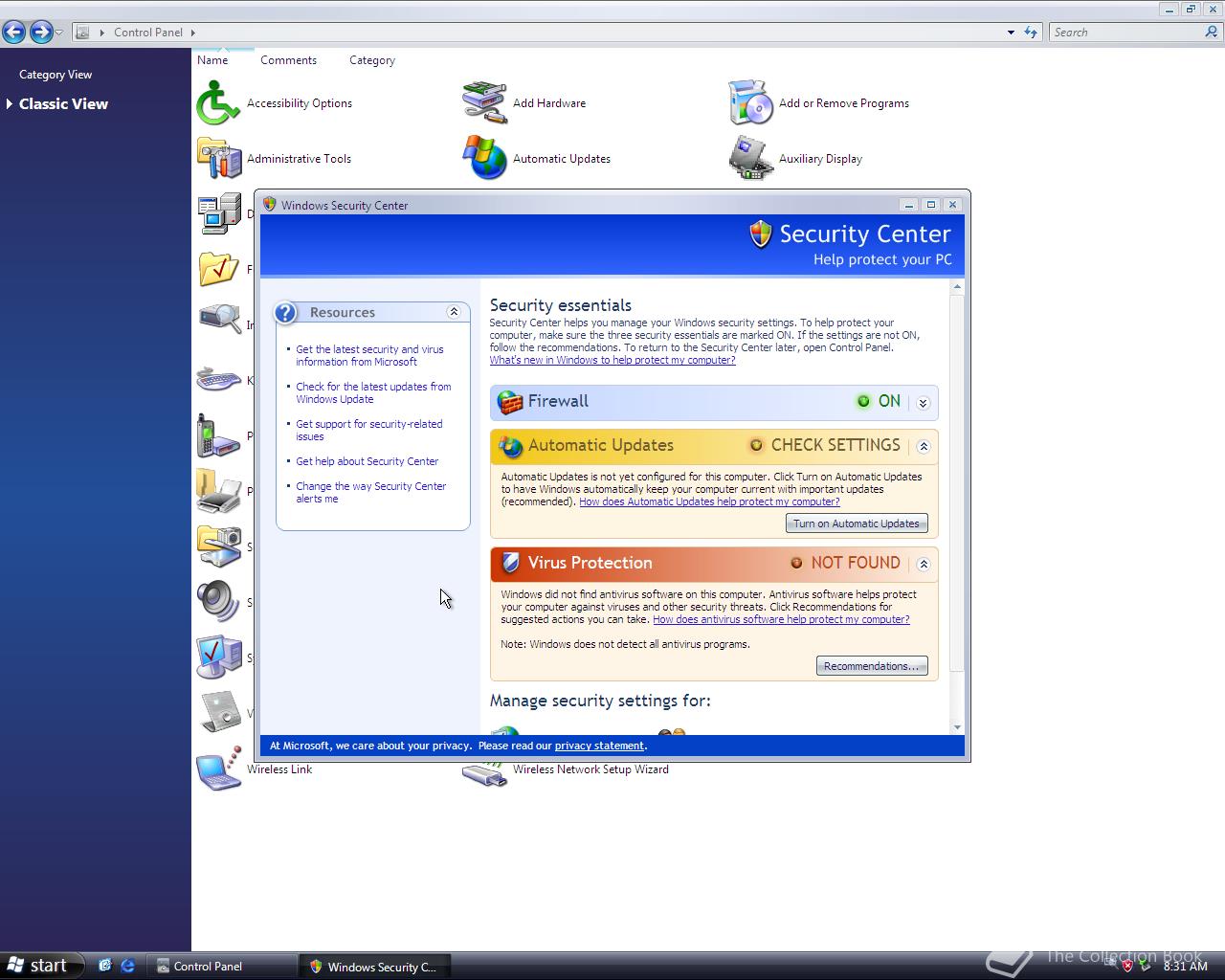The image size is (1225, 980).
Task: Open How does antivirus software help link
Action: pyautogui.click(x=781, y=619)
